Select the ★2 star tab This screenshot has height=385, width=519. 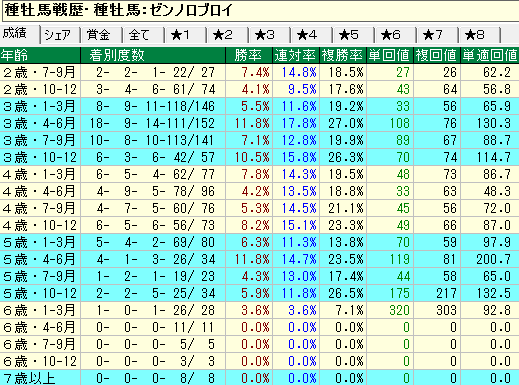tap(228, 35)
